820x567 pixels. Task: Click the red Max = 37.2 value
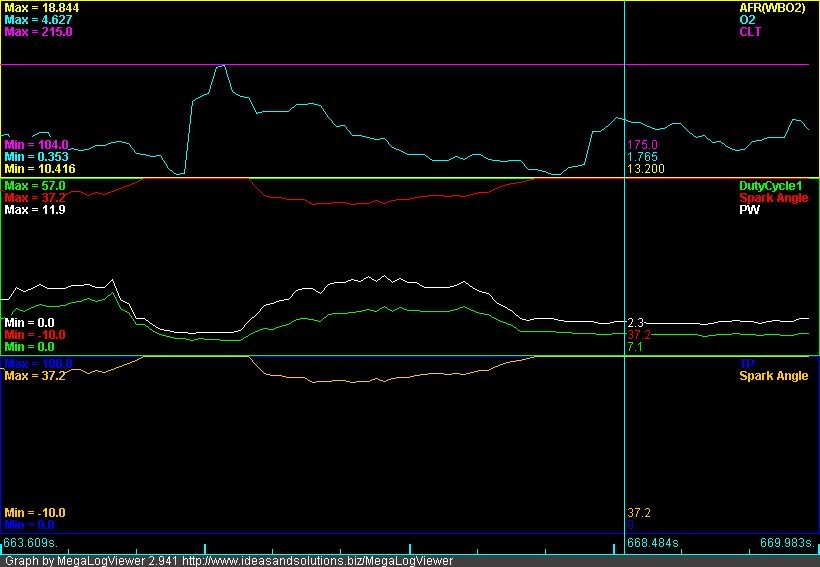[35, 198]
